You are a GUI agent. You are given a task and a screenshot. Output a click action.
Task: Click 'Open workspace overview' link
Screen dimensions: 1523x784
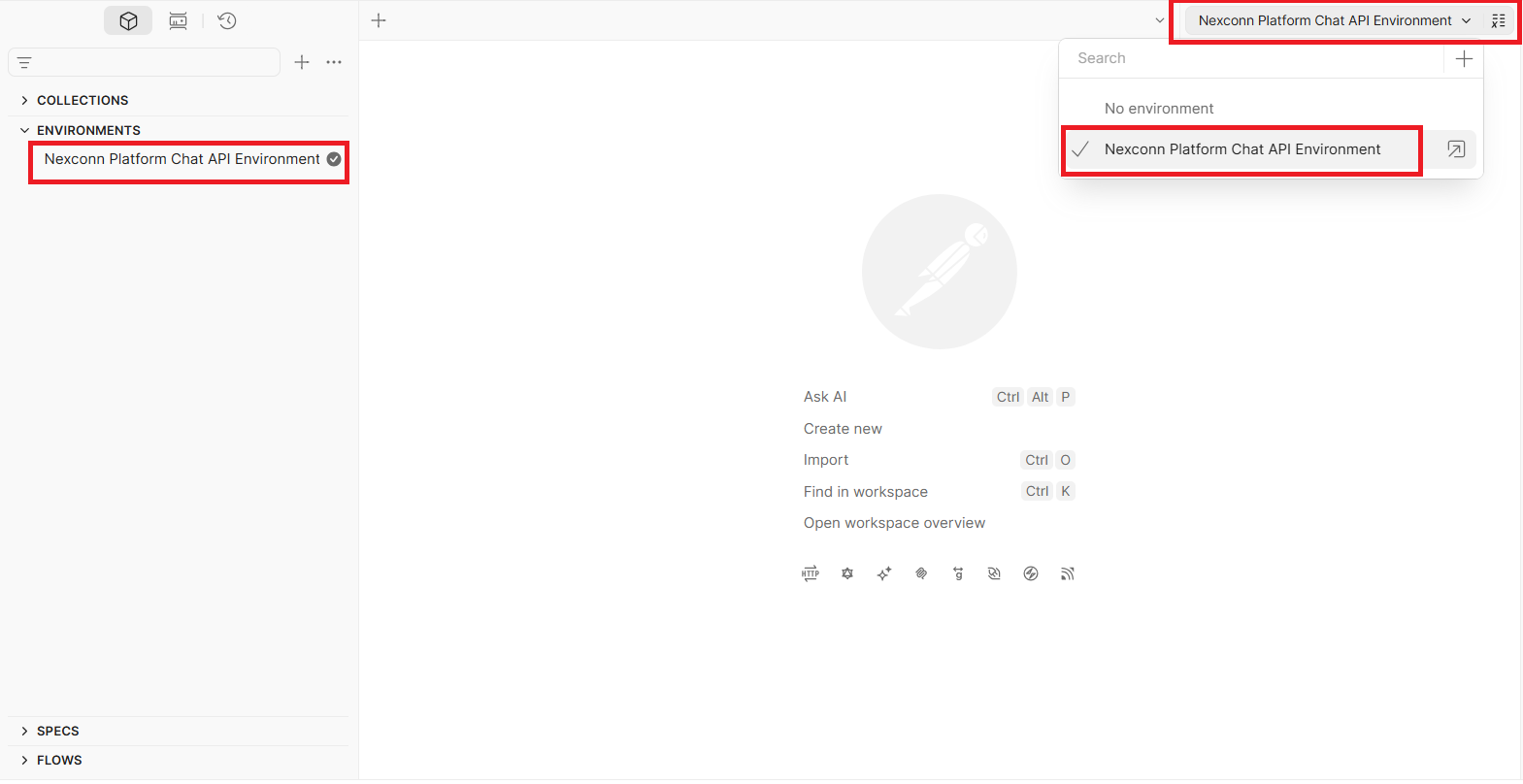click(x=894, y=523)
